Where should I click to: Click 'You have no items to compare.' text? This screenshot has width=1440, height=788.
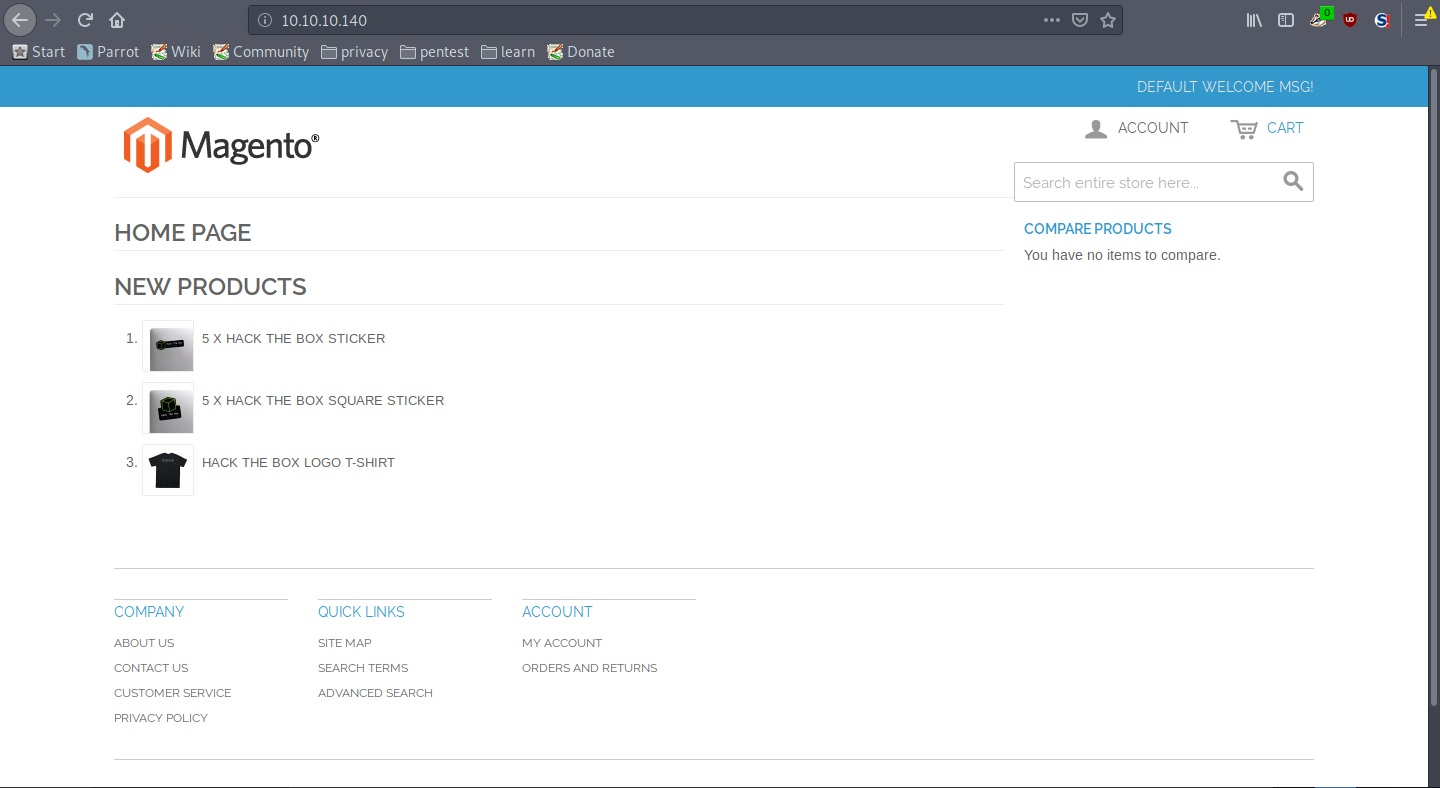click(x=1122, y=255)
